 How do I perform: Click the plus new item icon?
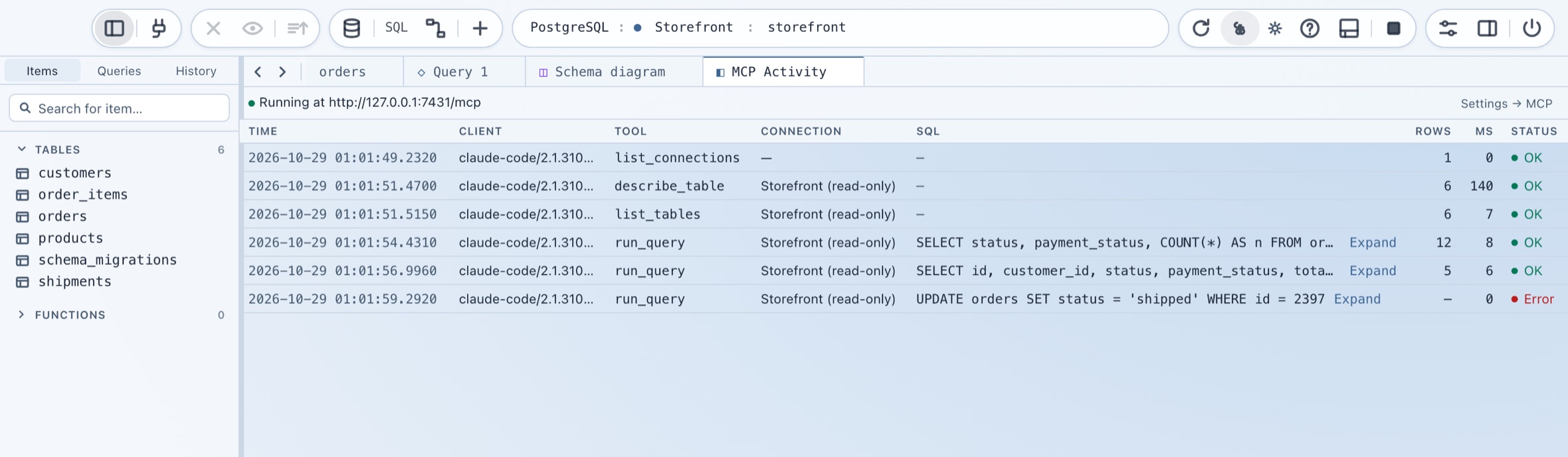pos(480,28)
